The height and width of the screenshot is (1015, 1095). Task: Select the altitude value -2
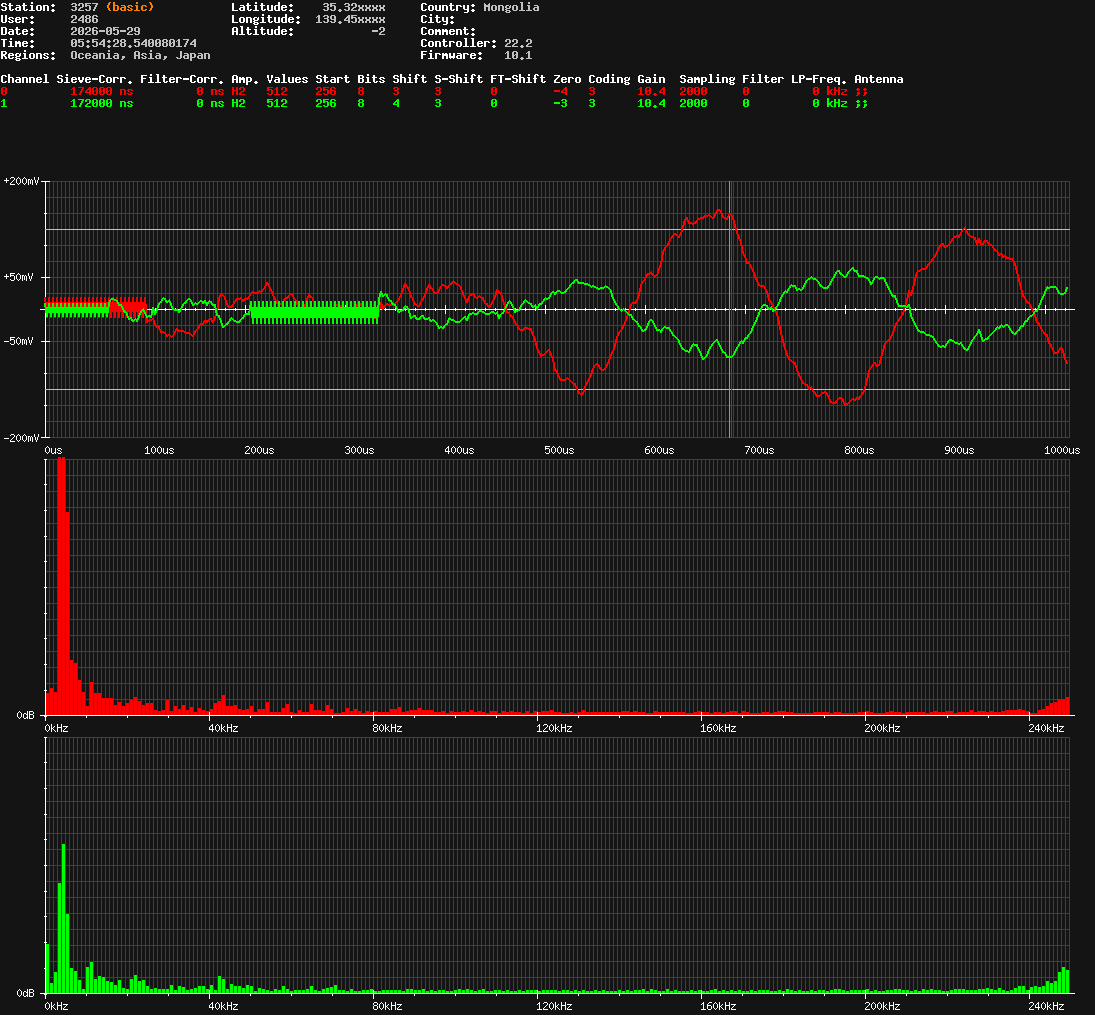(378, 31)
